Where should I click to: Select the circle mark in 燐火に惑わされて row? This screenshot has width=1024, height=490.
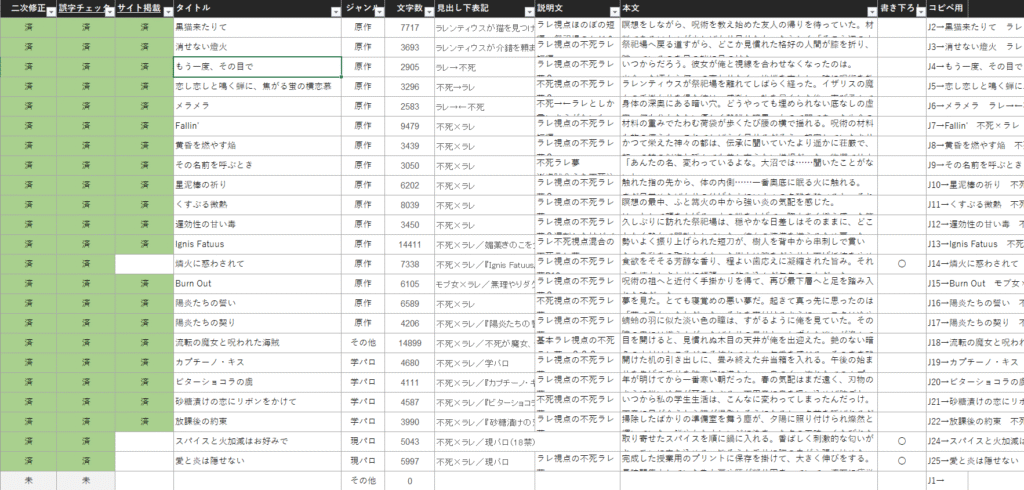[x=902, y=264]
